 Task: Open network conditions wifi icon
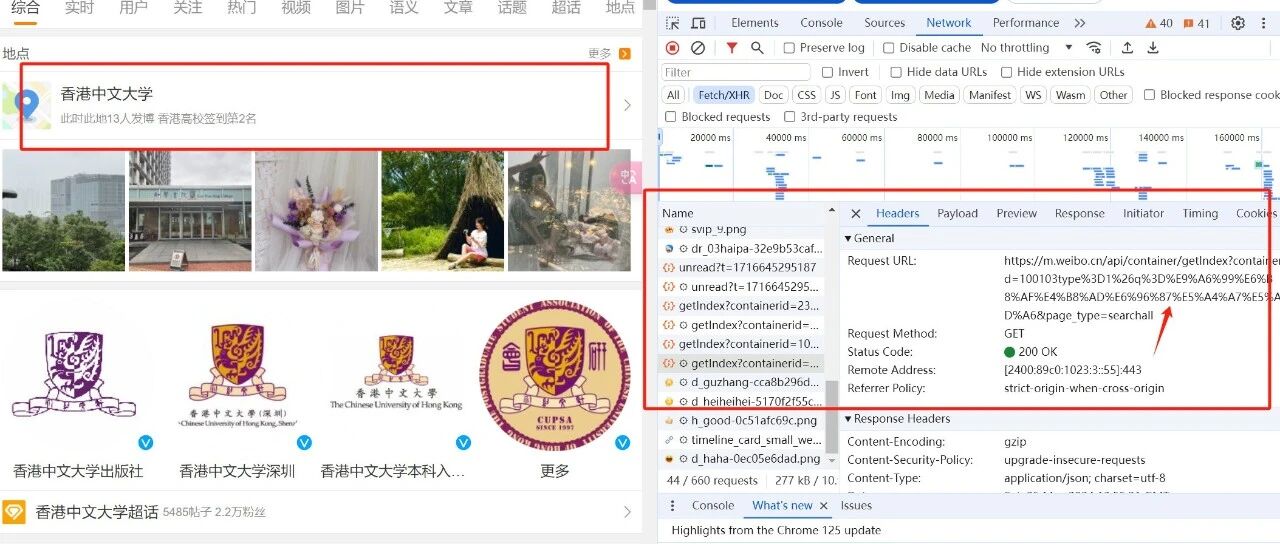pyautogui.click(x=1094, y=48)
